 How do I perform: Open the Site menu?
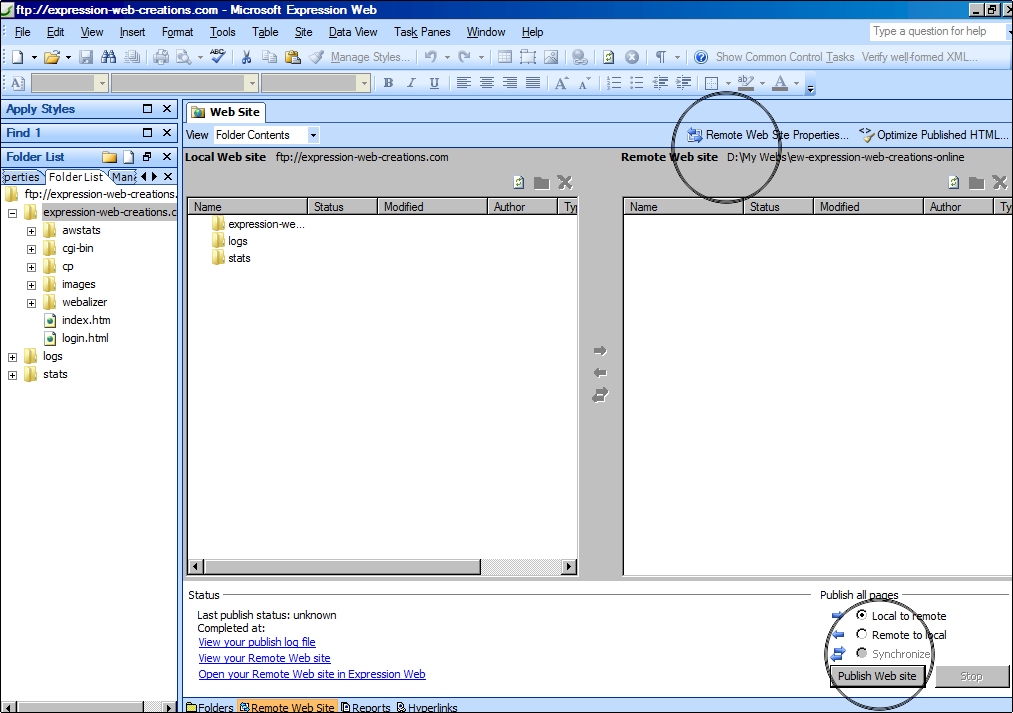tap(303, 32)
